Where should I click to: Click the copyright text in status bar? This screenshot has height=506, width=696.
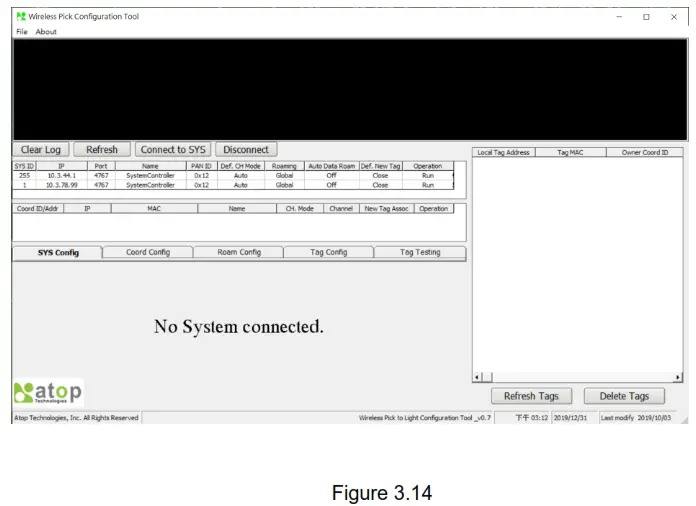tap(76, 418)
